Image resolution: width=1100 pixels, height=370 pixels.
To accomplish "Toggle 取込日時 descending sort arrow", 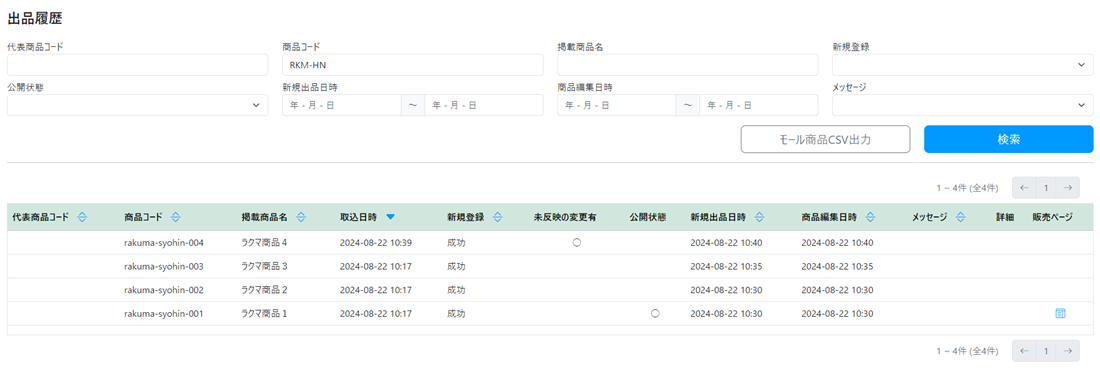I will (391, 218).
